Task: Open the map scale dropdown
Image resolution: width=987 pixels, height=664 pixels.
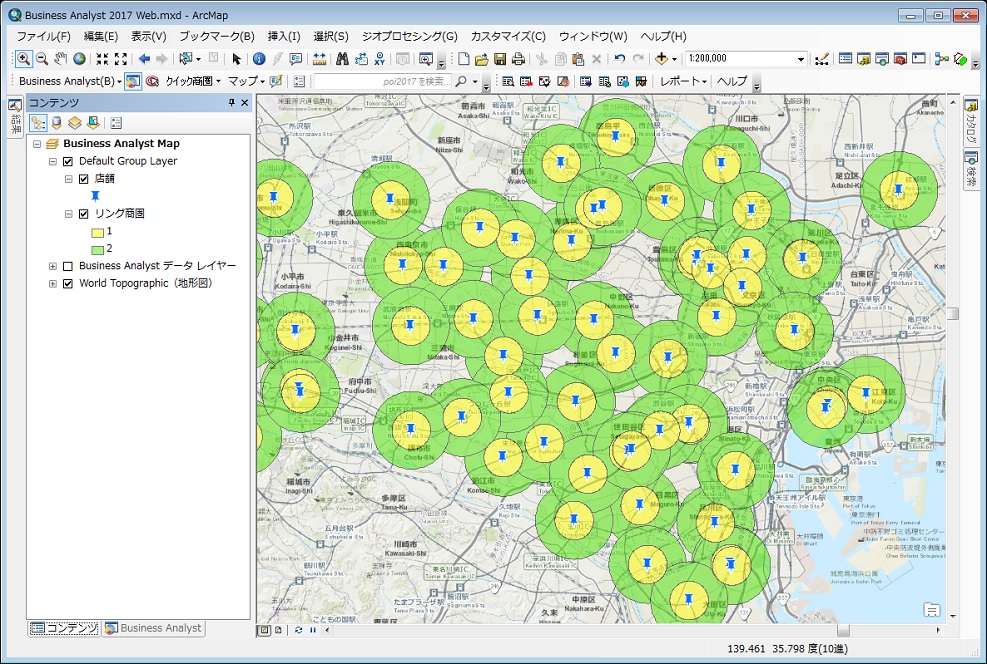Action: [801, 59]
